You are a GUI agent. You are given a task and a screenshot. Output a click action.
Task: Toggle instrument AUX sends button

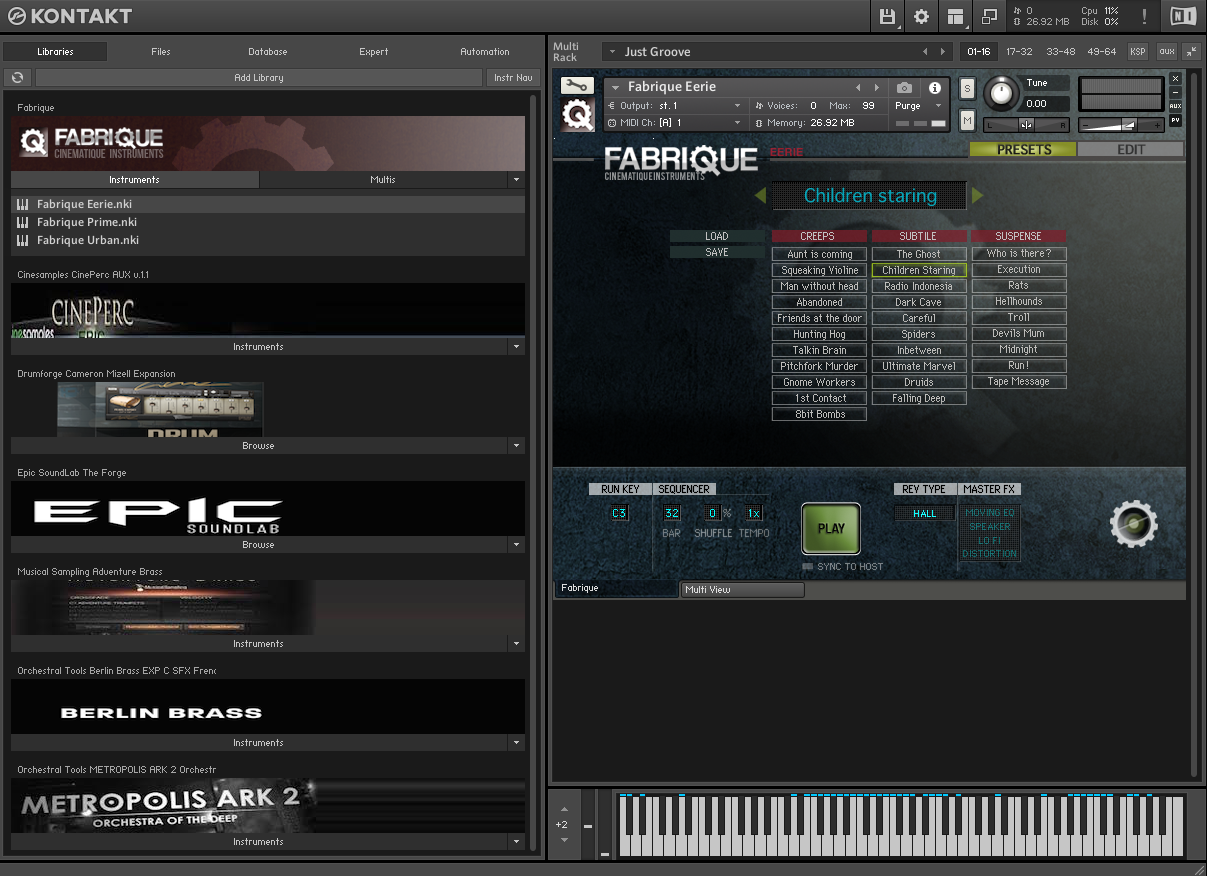(1175, 106)
